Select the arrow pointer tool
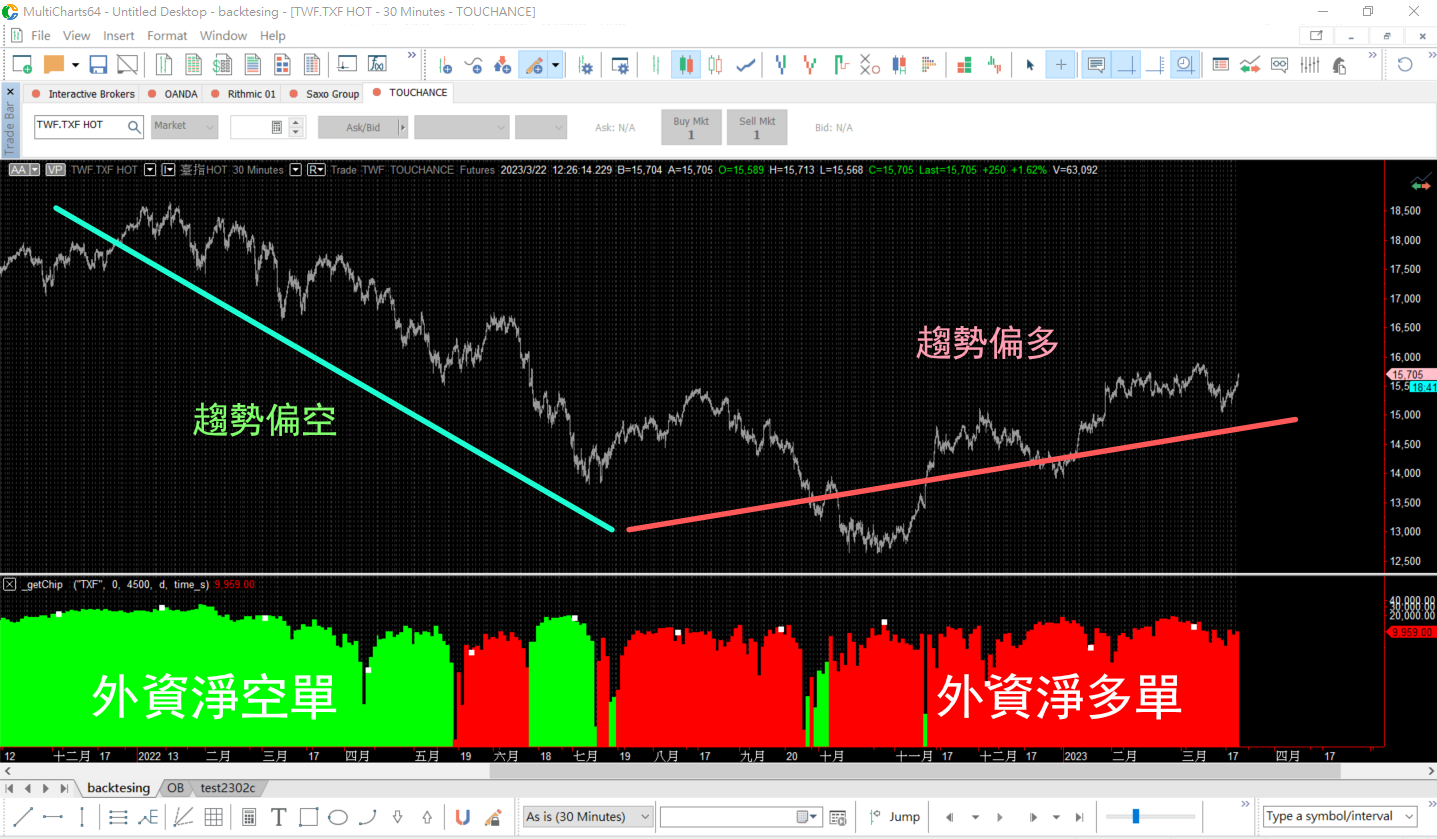This screenshot has width=1437, height=839. 1029,65
